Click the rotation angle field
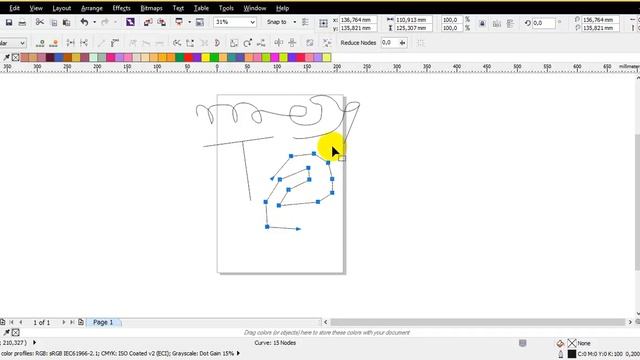 [544, 23]
